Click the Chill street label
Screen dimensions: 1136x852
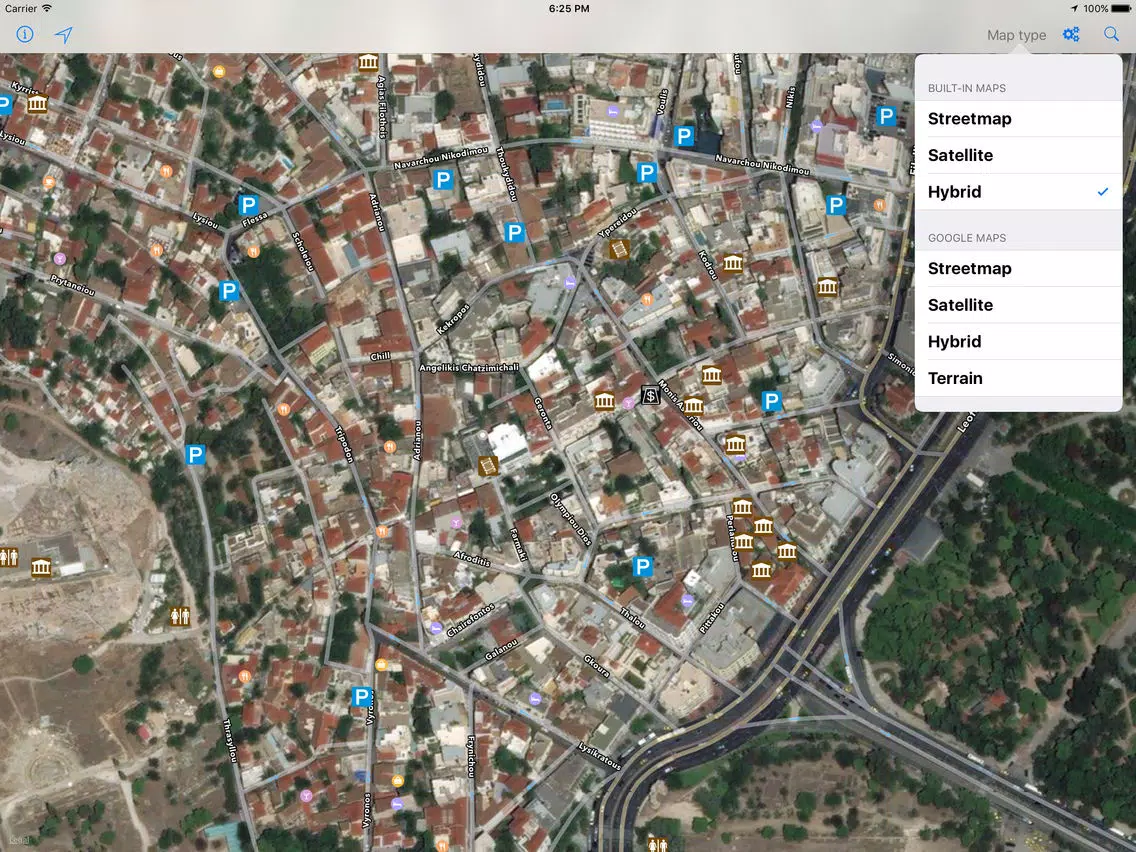click(x=380, y=356)
